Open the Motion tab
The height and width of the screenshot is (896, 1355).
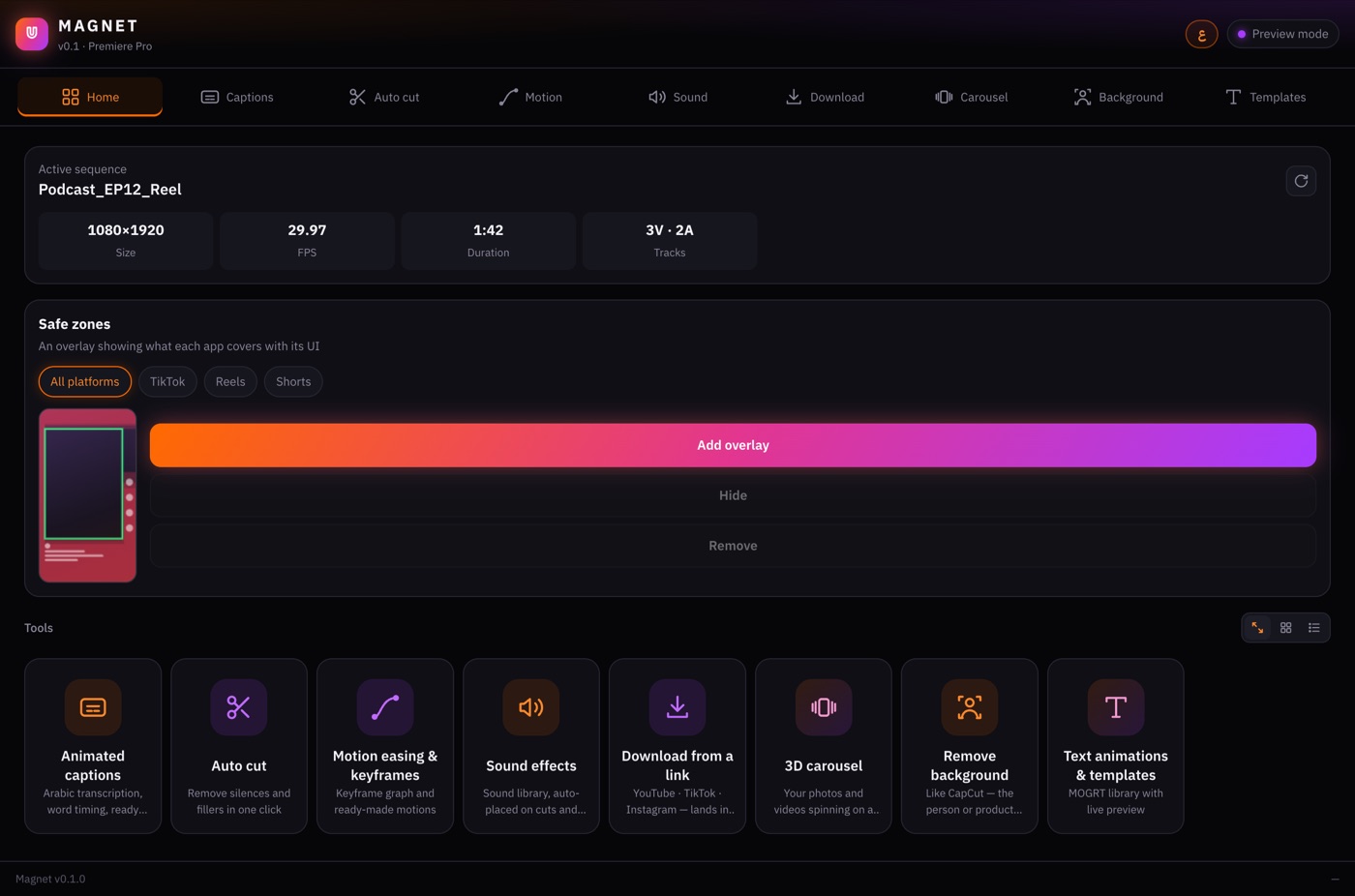[x=530, y=97]
